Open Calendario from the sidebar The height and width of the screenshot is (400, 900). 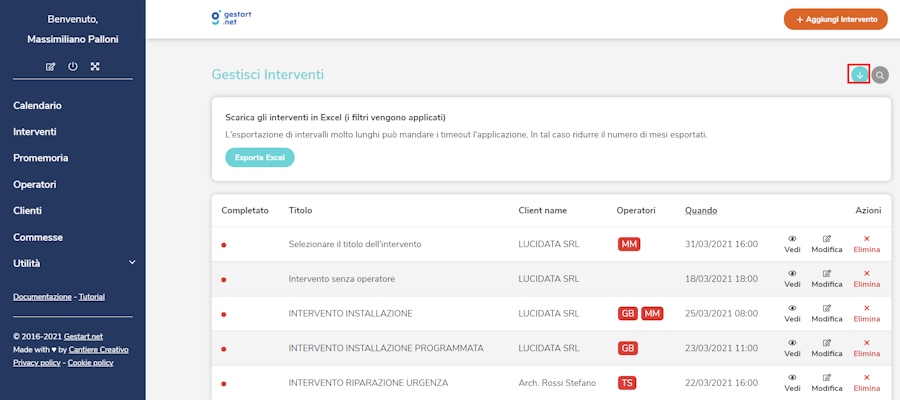(38, 105)
